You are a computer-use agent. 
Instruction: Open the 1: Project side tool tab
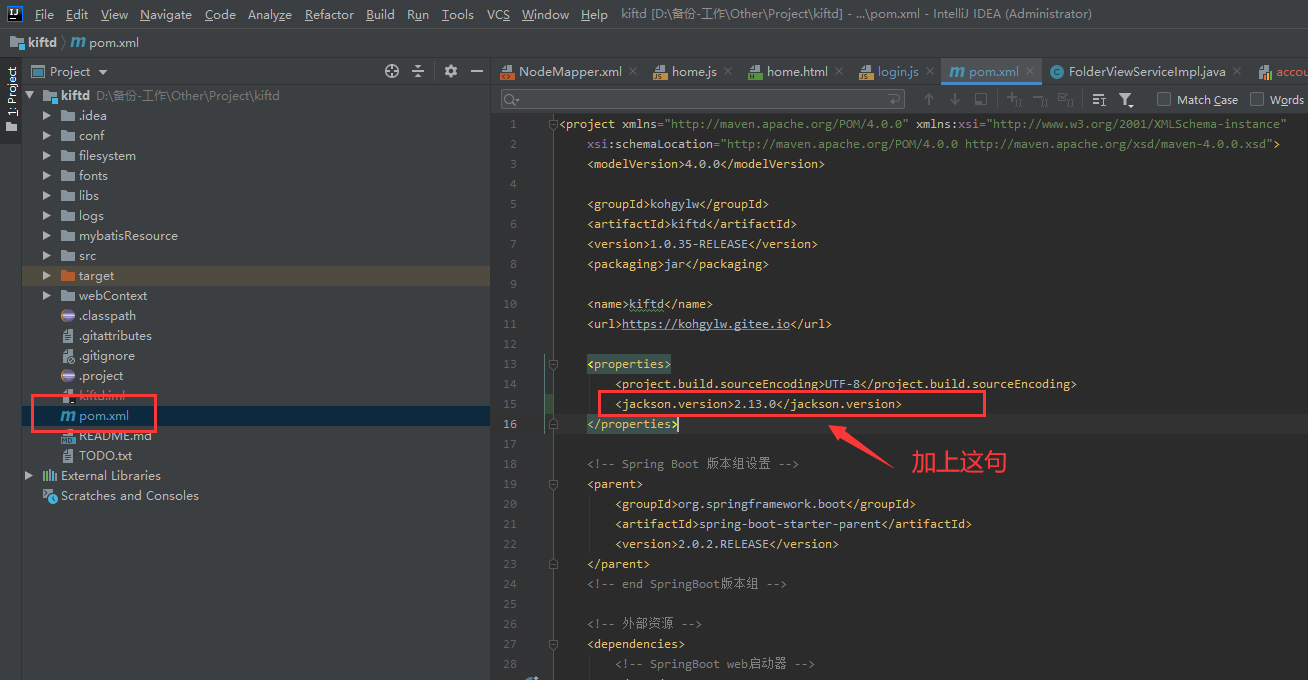point(11,98)
